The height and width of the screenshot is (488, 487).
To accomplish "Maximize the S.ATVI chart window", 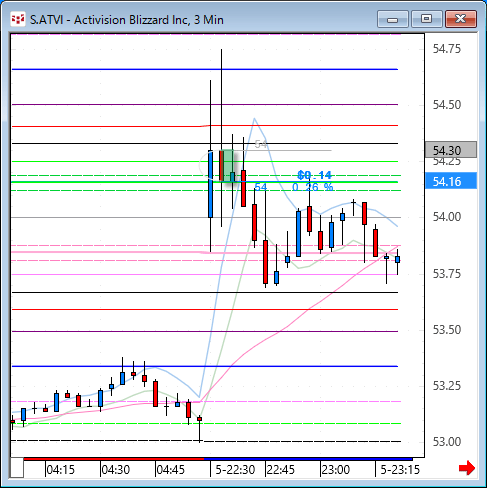I will coord(426,19).
